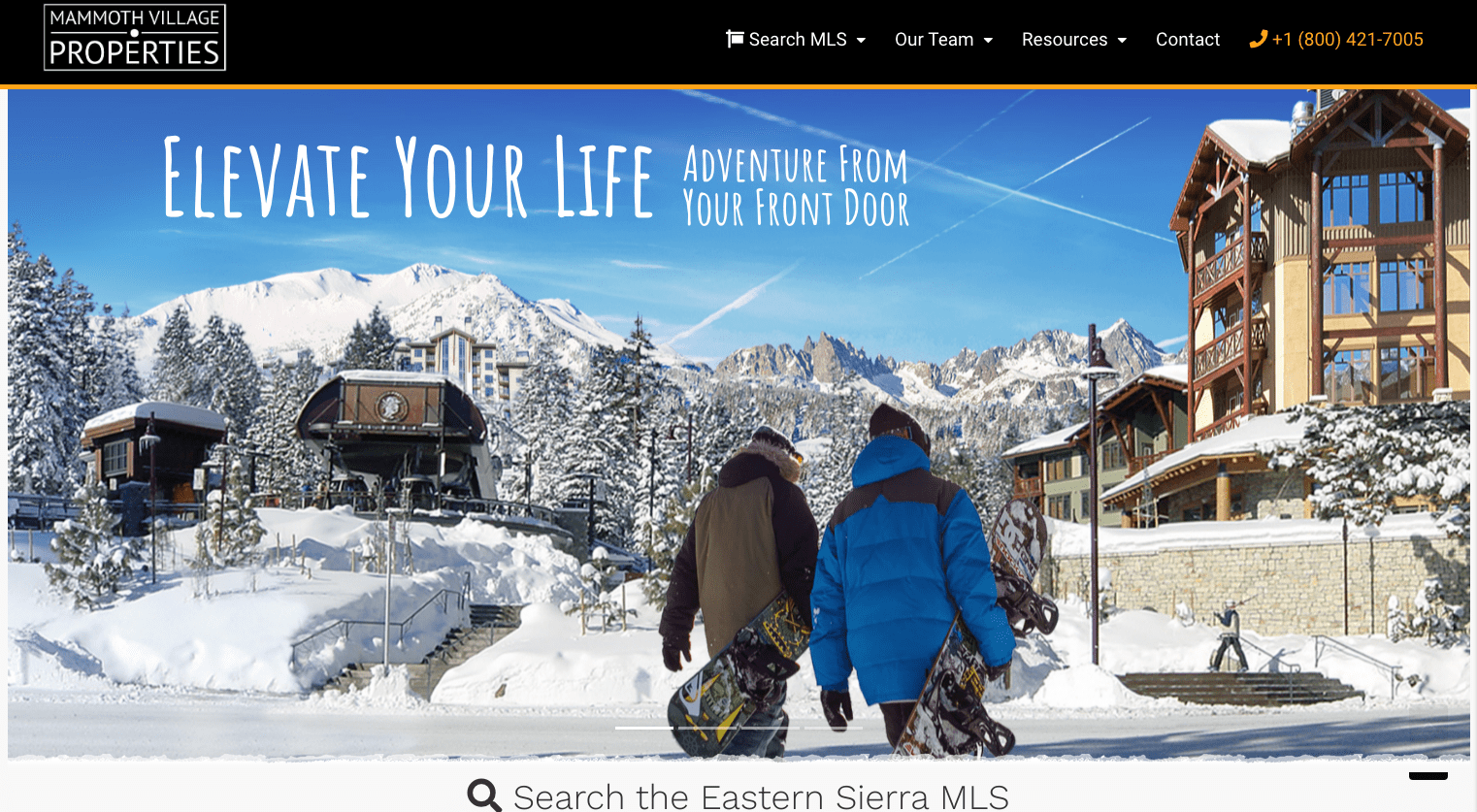Expand the Our Team dropdown caret
The height and width of the screenshot is (812, 1477).
988,40
